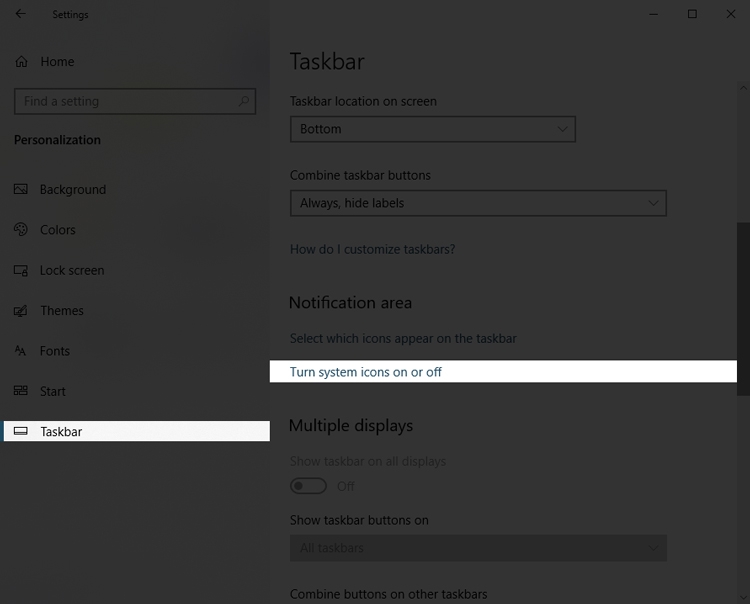Focus the Find a setting box

pos(135,101)
